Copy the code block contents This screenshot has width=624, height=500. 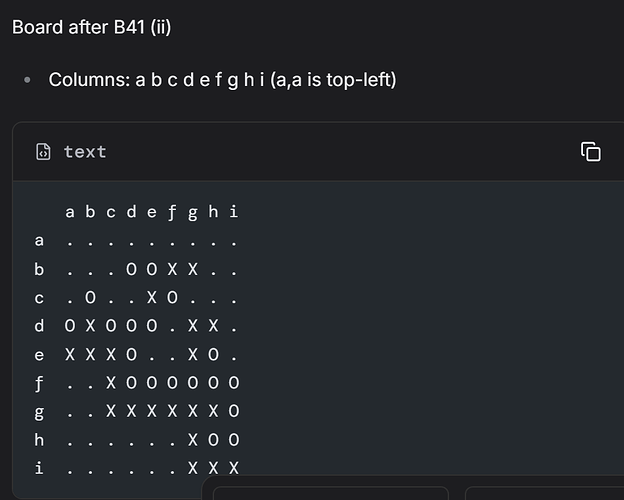(591, 152)
